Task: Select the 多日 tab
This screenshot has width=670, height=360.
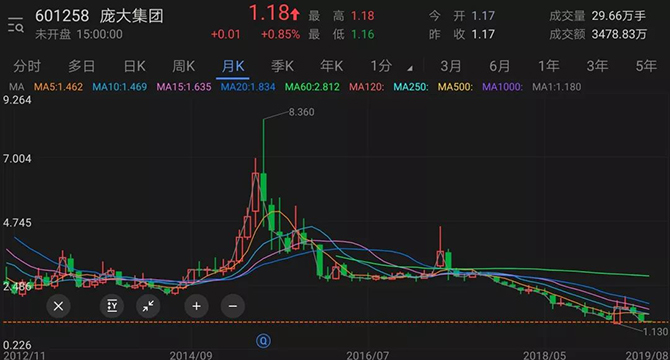Action: [81, 66]
